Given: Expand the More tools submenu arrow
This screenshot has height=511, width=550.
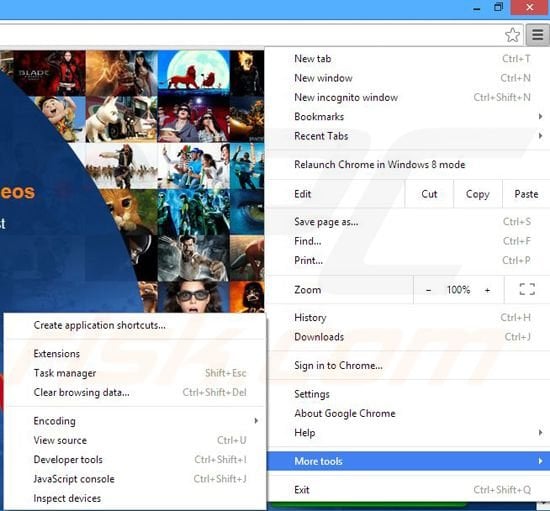Looking at the screenshot, I should (541, 461).
